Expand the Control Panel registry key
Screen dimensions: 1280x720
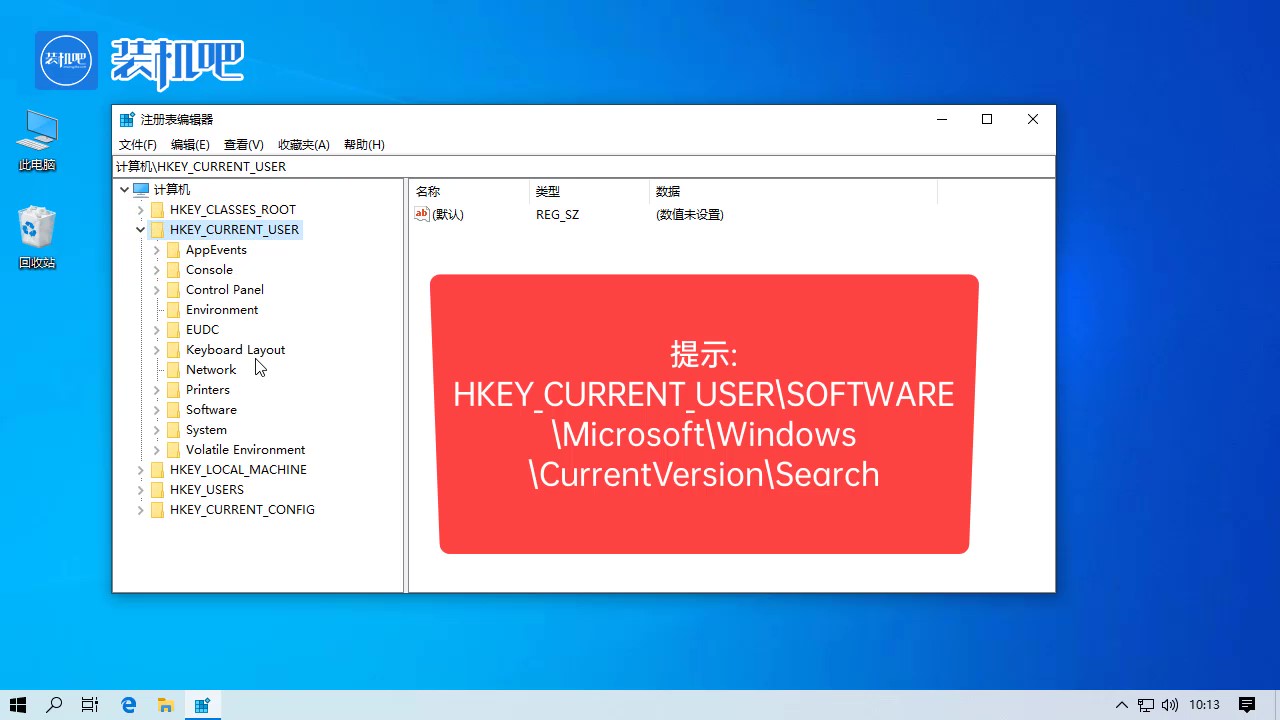click(157, 289)
